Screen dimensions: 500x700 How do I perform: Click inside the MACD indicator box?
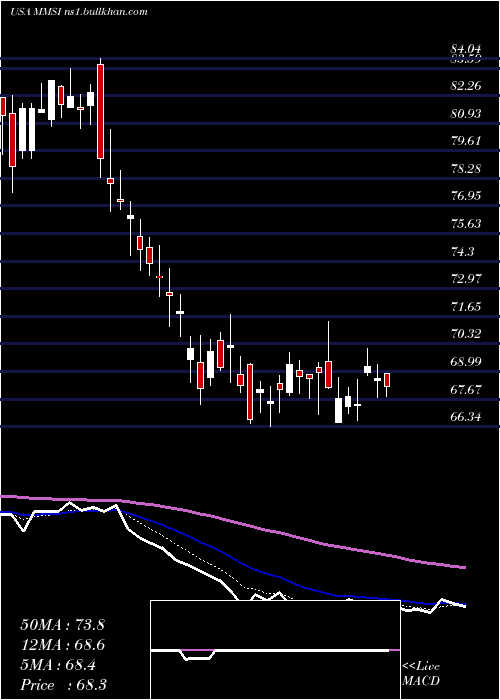pos(275,650)
